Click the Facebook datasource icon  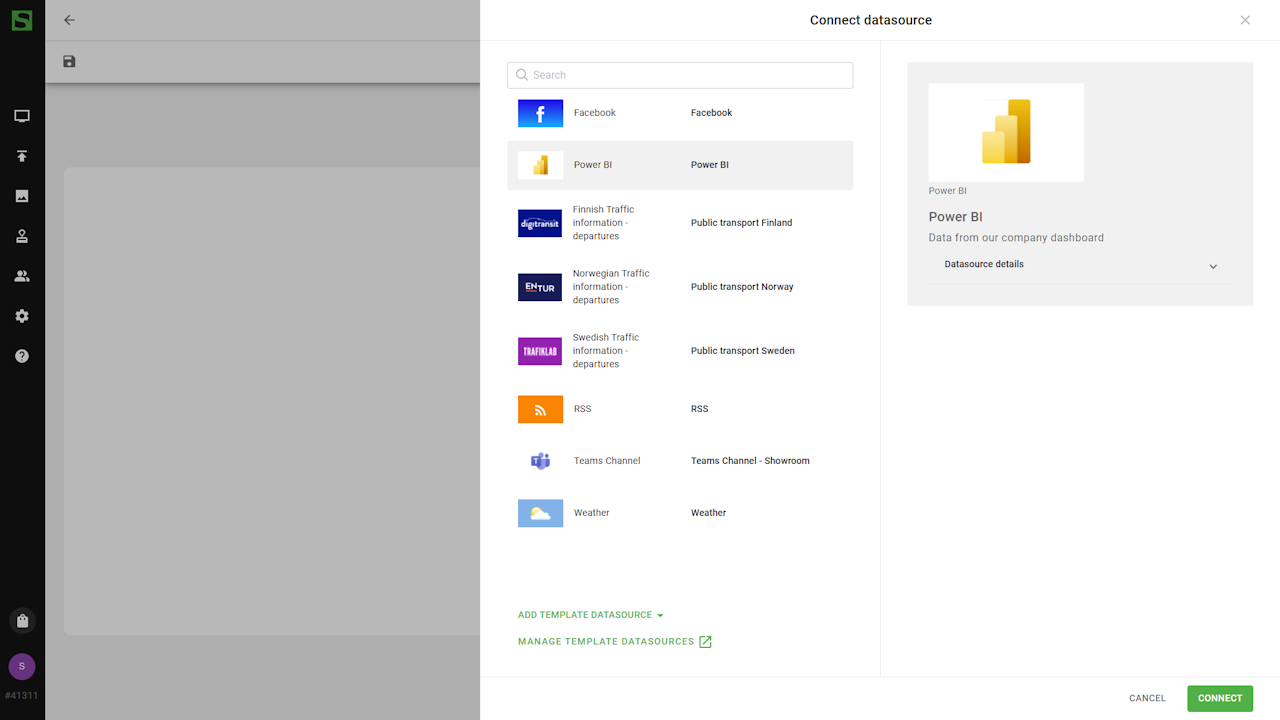pyautogui.click(x=540, y=113)
